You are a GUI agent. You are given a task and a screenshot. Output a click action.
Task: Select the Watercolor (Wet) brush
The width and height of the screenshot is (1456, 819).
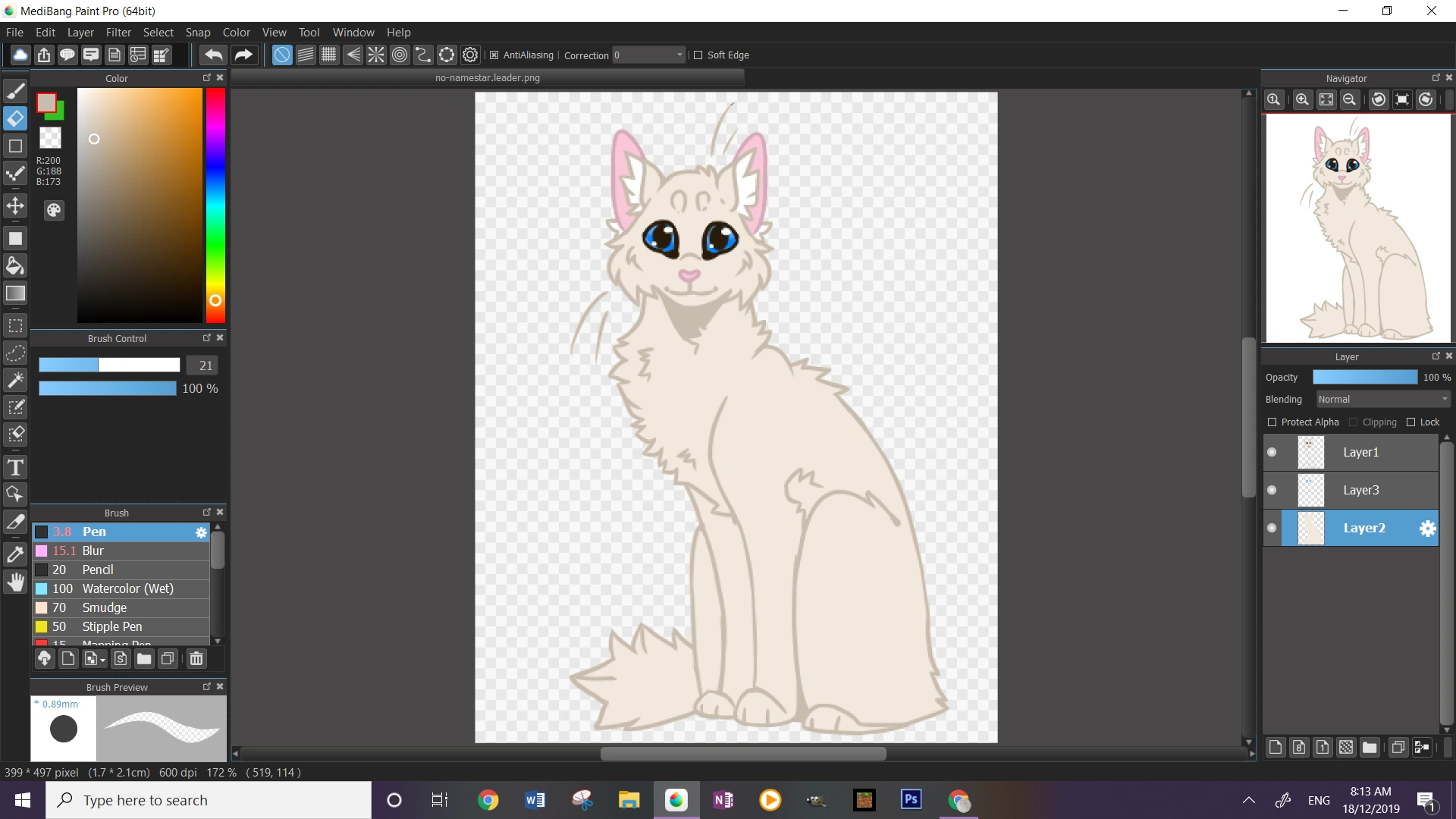(x=127, y=588)
